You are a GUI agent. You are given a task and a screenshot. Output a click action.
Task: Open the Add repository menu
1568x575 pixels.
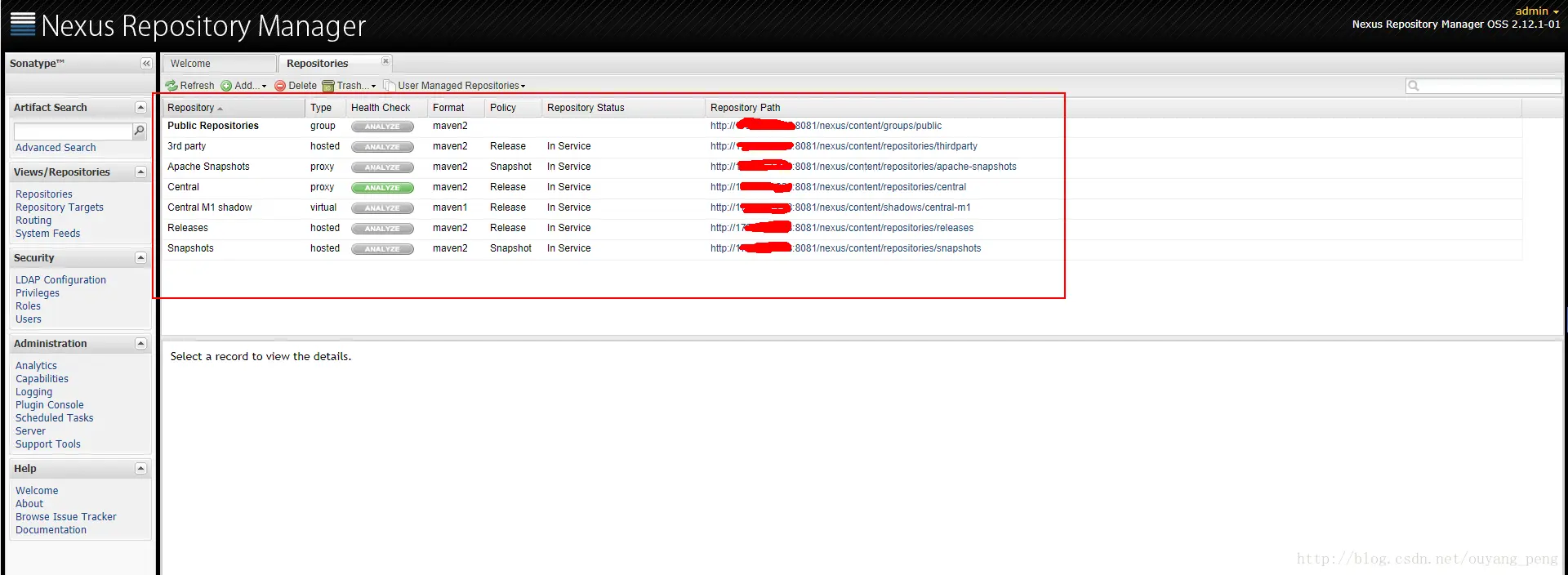[243, 86]
